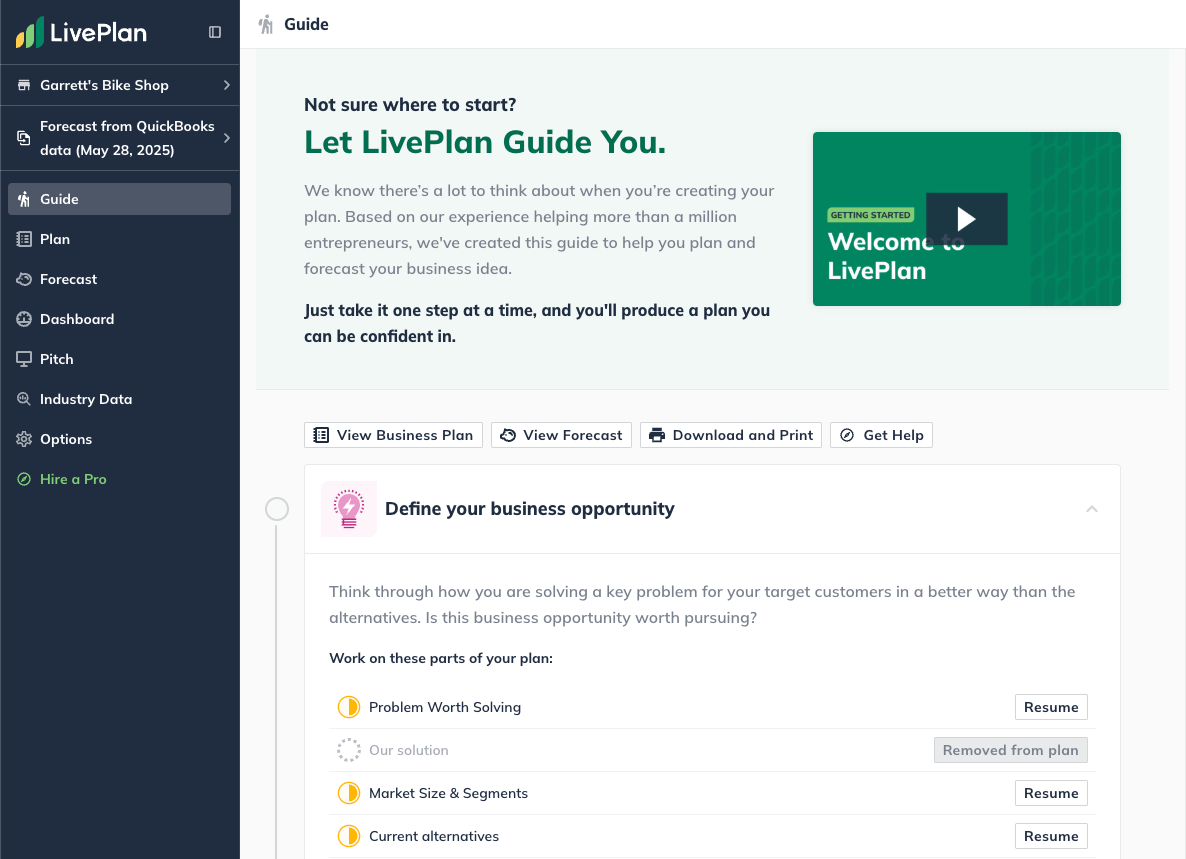Click the Forecast piggy bank icon
This screenshot has height=859, width=1186.
(x=24, y=279)
